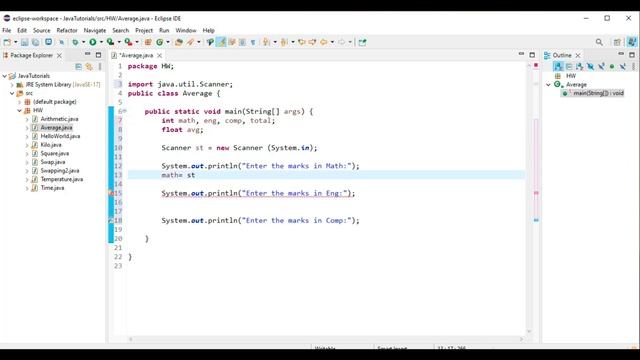The height and width of the screenshot is (360, 640).
Task: Click the Open Perspective icon
Action: pyautogui.click(x=617, y=42)
